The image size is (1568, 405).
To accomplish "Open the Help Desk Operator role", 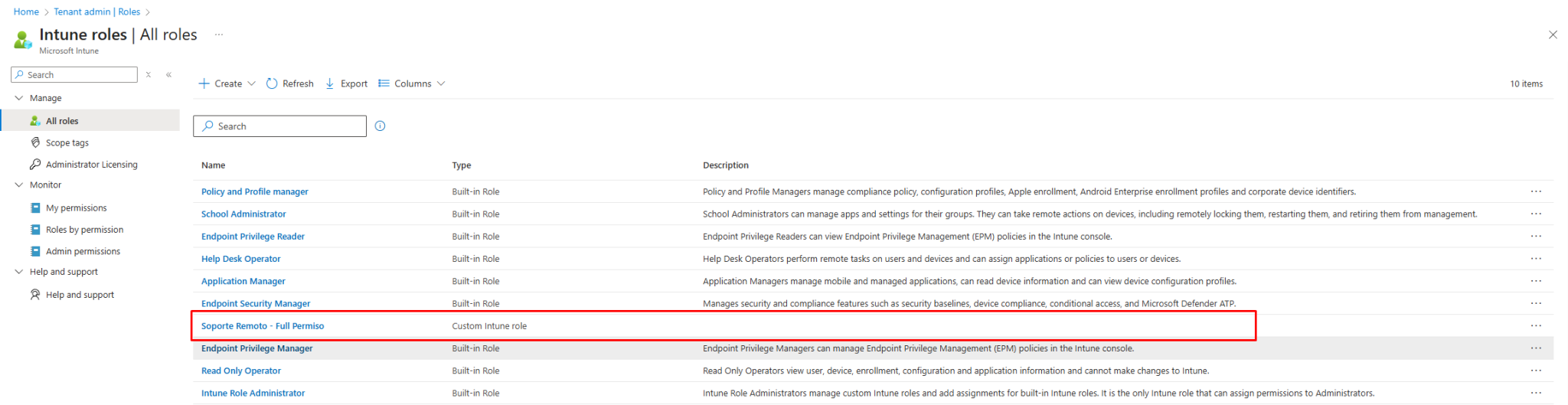I will coord(241,259).
